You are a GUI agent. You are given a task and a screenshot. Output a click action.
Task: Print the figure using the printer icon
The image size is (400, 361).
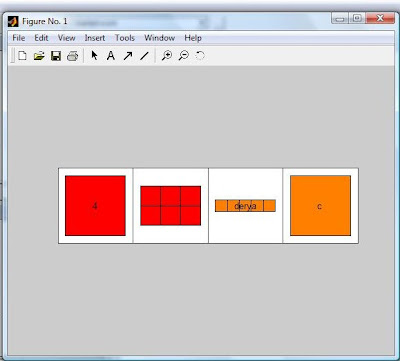72,56
